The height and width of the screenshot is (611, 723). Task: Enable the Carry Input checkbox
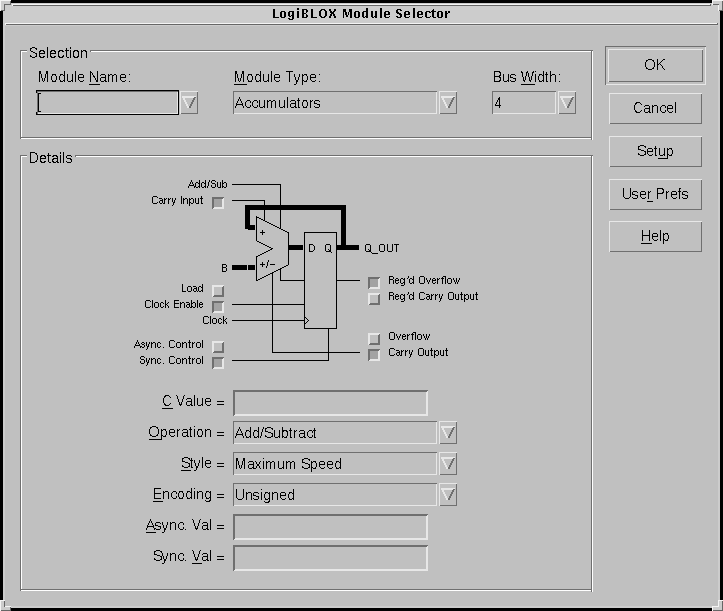click(218, 202)
